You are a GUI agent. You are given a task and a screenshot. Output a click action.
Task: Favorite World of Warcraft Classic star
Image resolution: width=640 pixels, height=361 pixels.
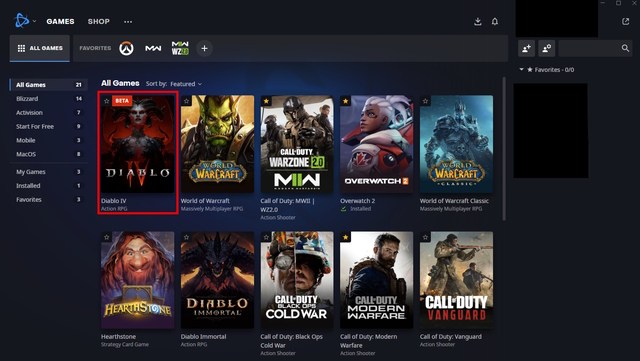(x=425, y=101)
